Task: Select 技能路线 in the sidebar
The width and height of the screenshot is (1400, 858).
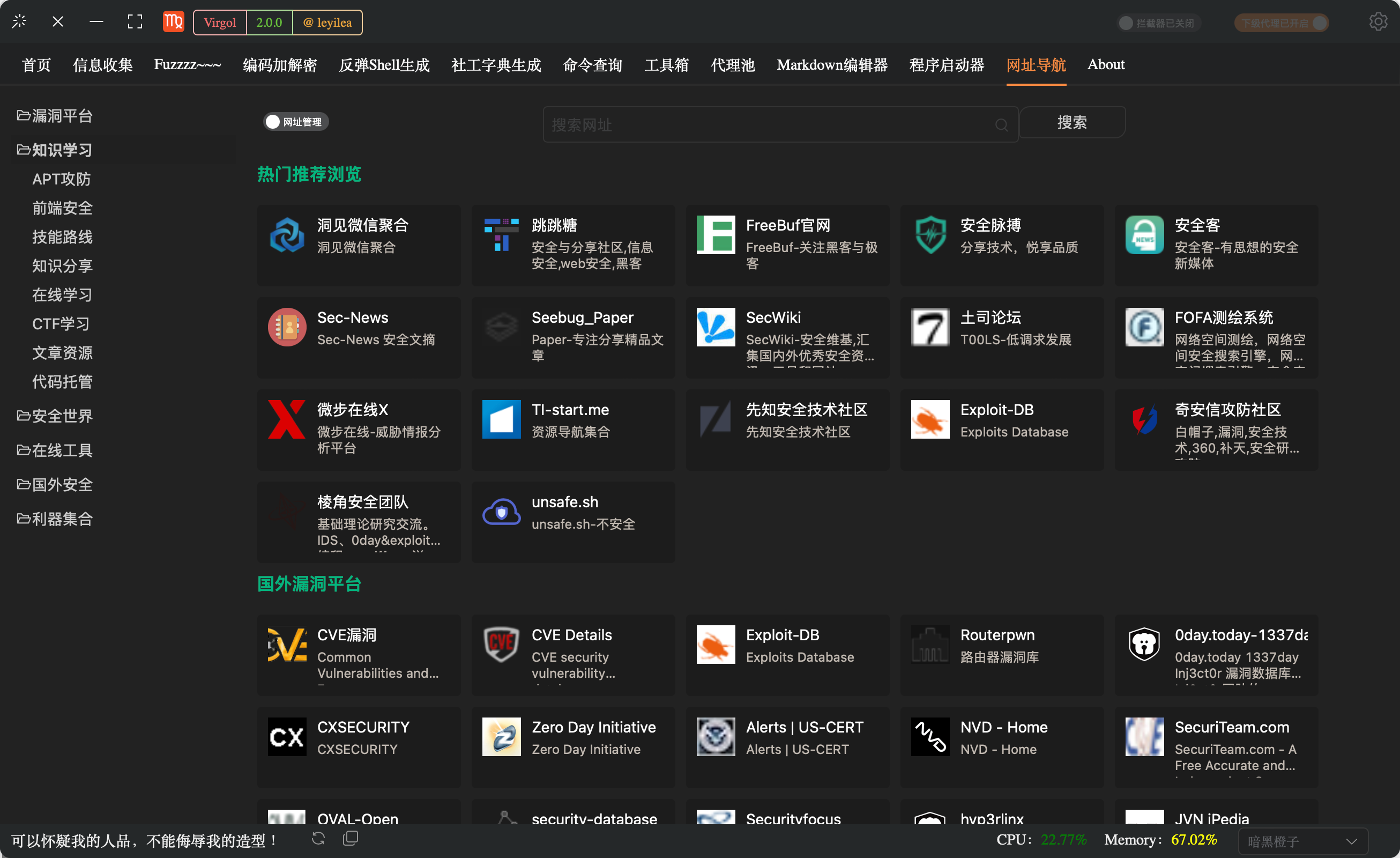Action: pos(62,237)
